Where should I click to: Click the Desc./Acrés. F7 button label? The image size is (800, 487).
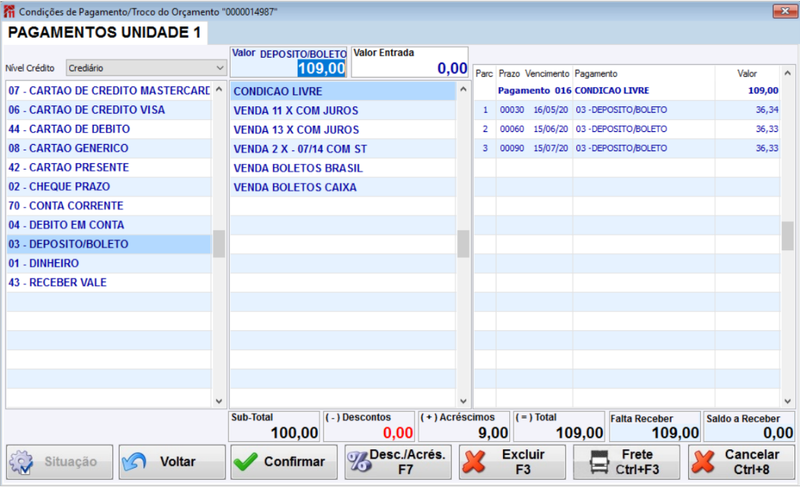point(407,462)
